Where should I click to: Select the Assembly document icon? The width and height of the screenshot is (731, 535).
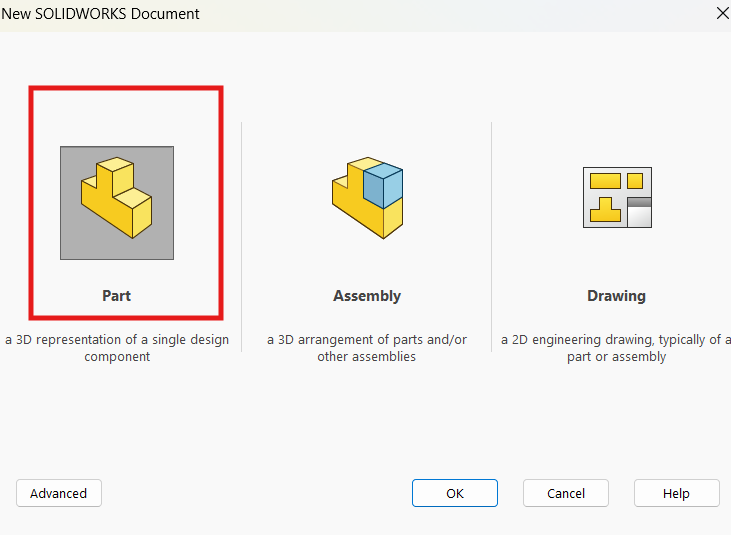coord(367,196)
